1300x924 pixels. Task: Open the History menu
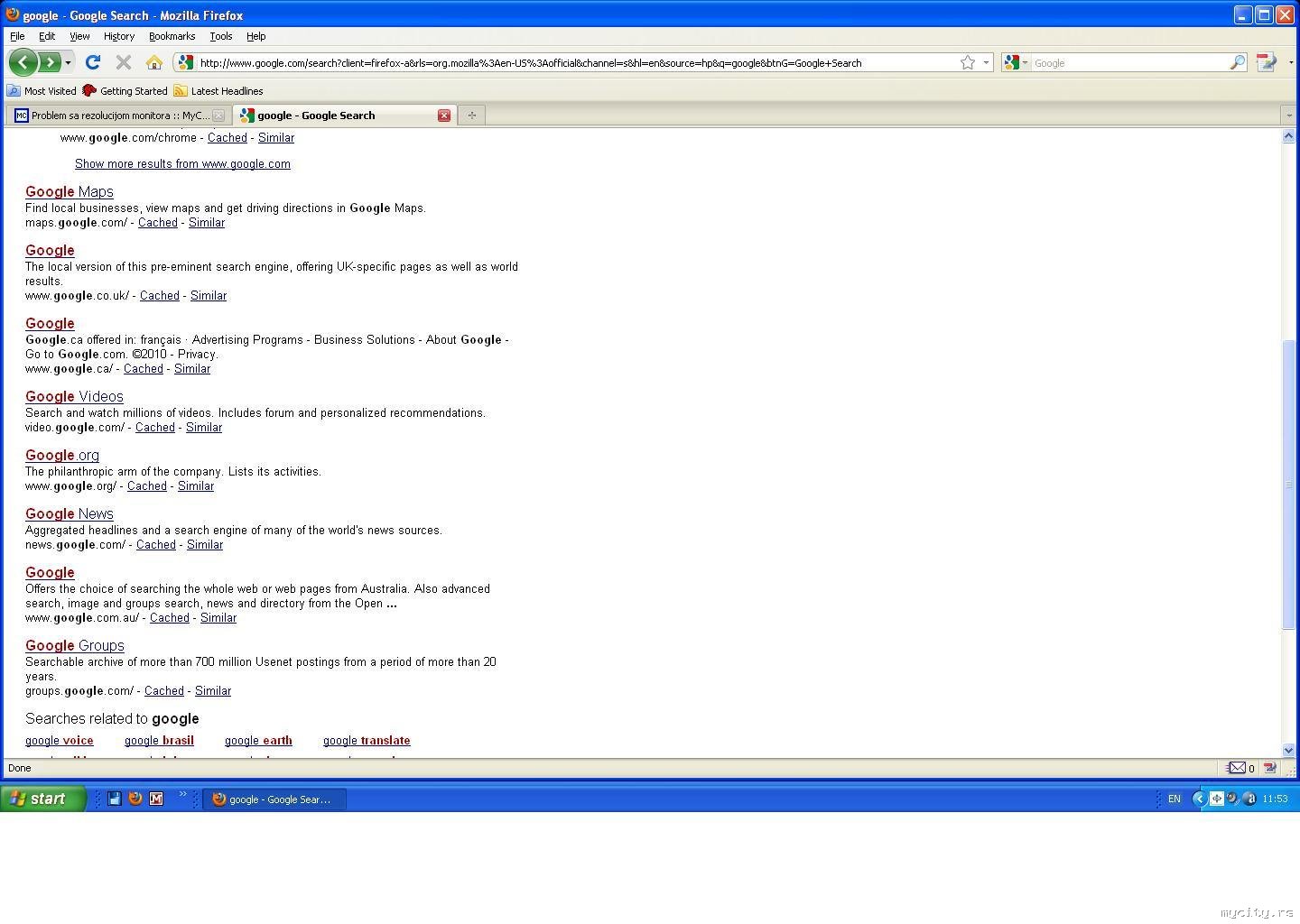[x=119, y=36]
